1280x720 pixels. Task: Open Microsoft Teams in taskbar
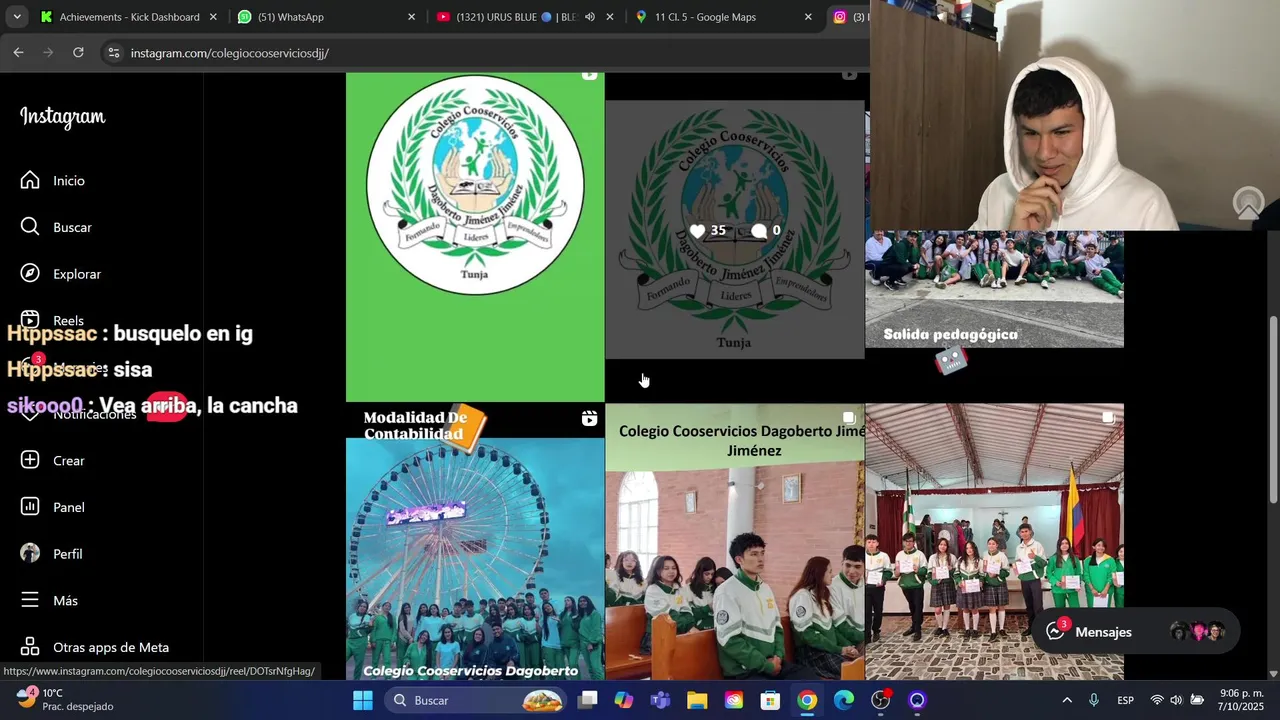pyautogui.click(x=661, y=700)
